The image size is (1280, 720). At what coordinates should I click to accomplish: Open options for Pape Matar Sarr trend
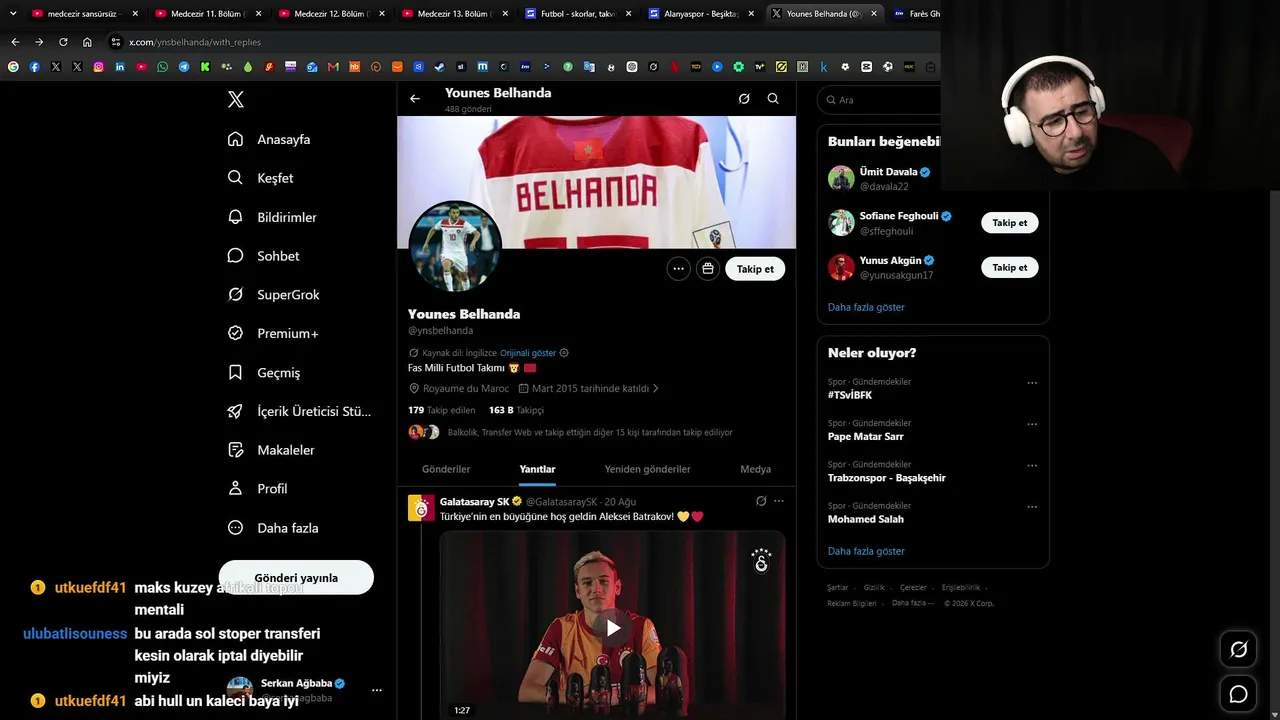(x=1032, y=424)
